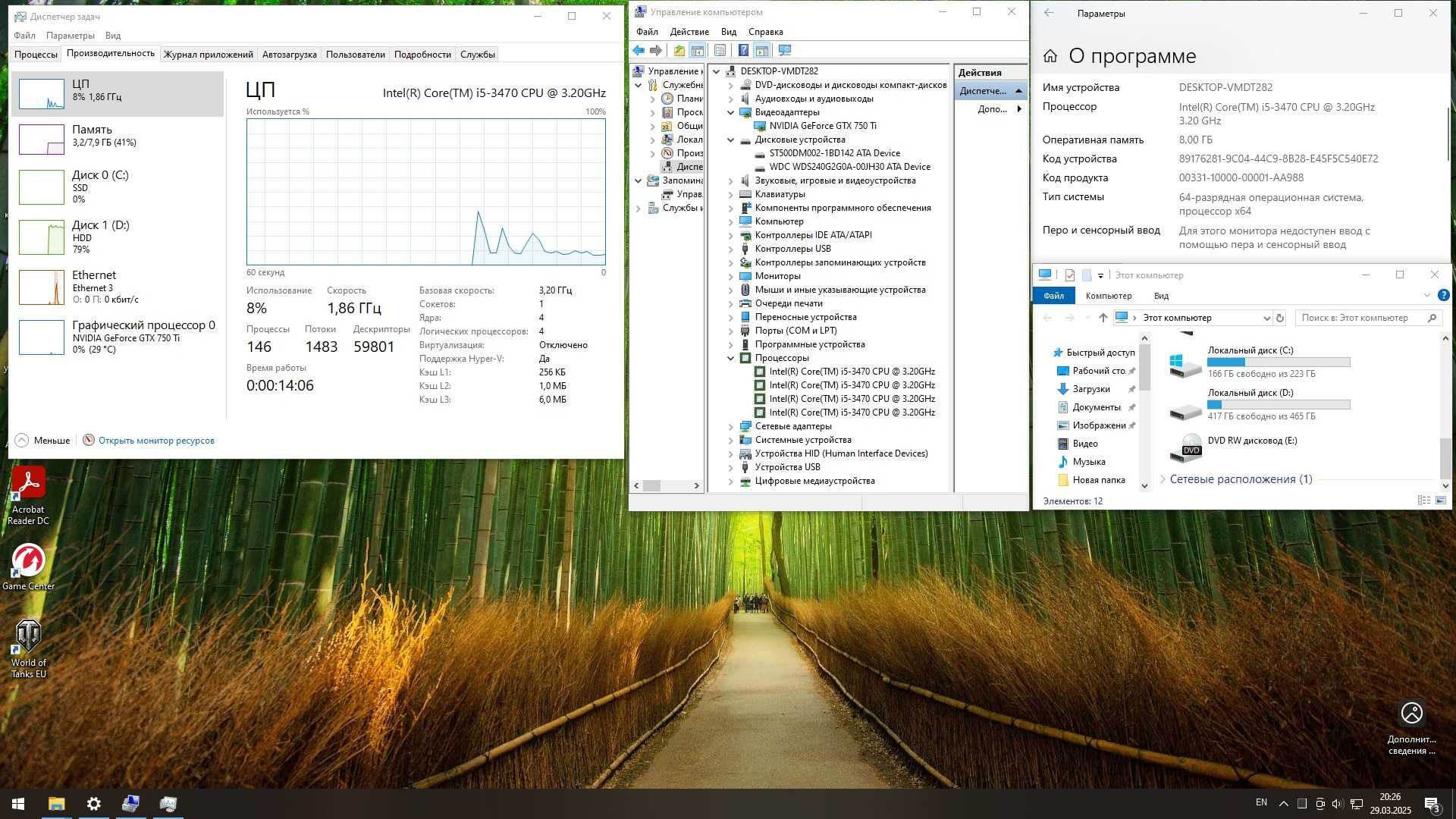Collapse the Видеоадаптеры node in device tree
1456x819 pixels.
(x=731, y=112)
